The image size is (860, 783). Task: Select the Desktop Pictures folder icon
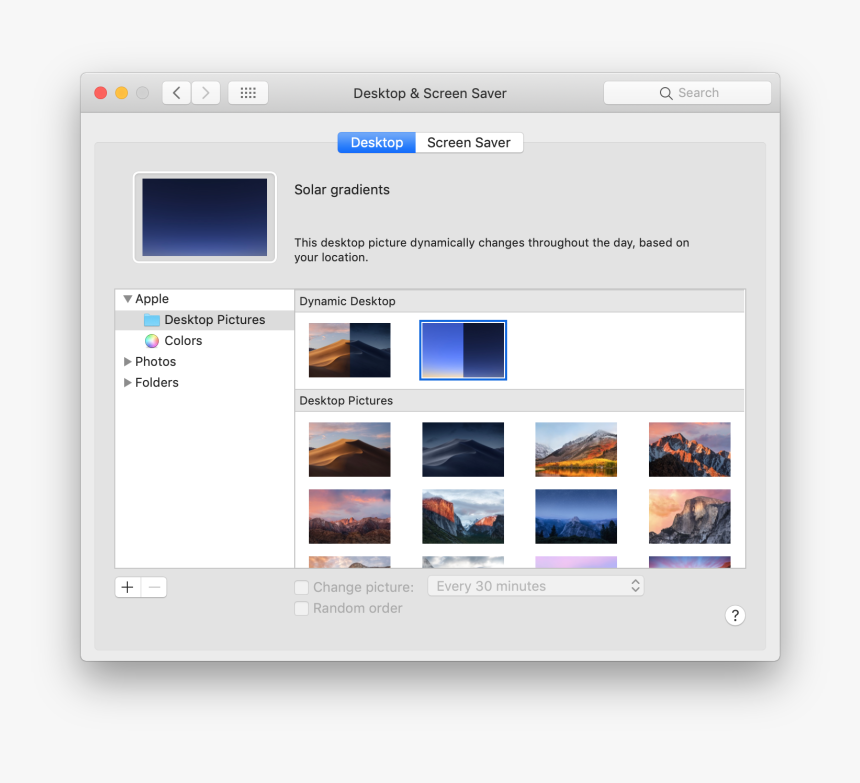click(x=151, y=319)
